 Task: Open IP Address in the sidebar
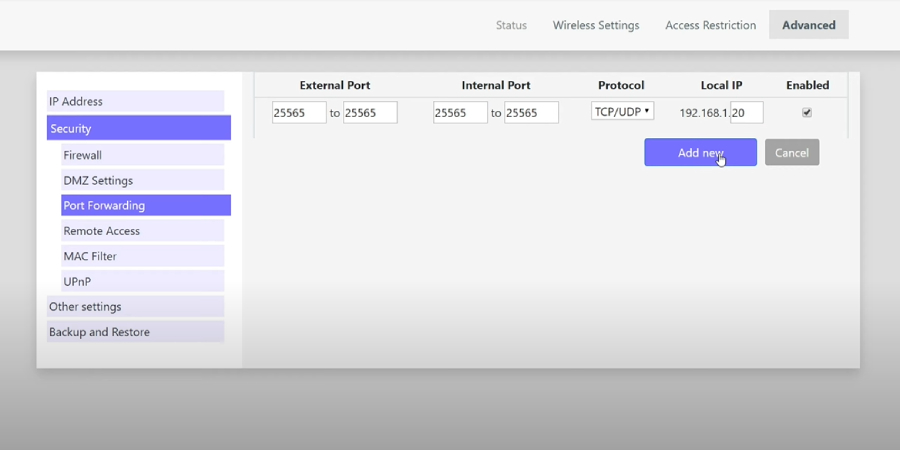point(135,101)
